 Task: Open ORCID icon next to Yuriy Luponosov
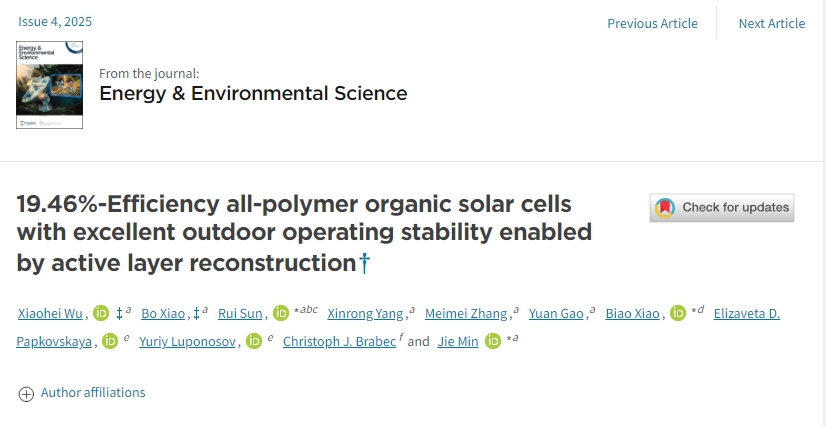click(254, 342)
